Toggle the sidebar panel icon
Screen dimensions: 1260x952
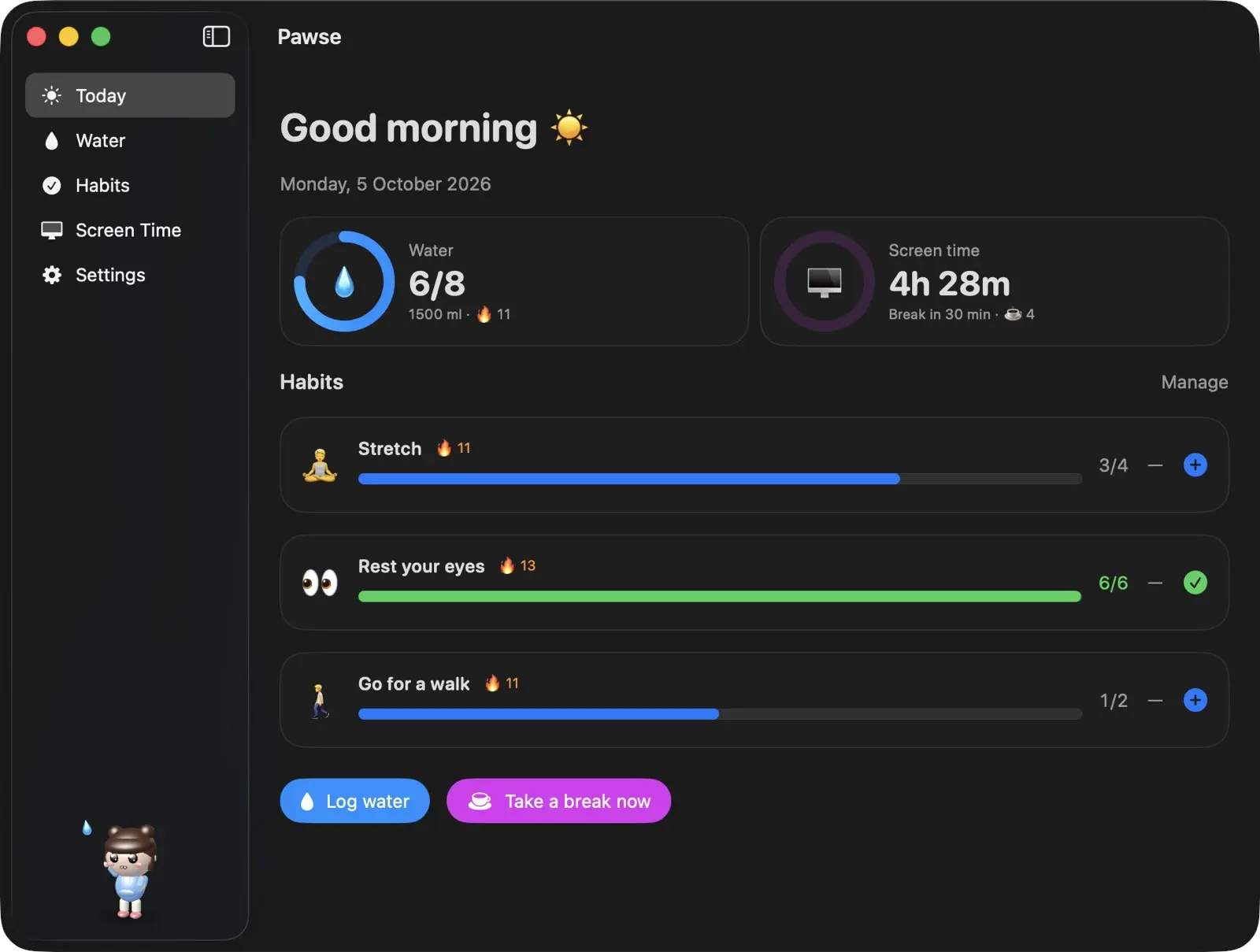coord(216,37)
